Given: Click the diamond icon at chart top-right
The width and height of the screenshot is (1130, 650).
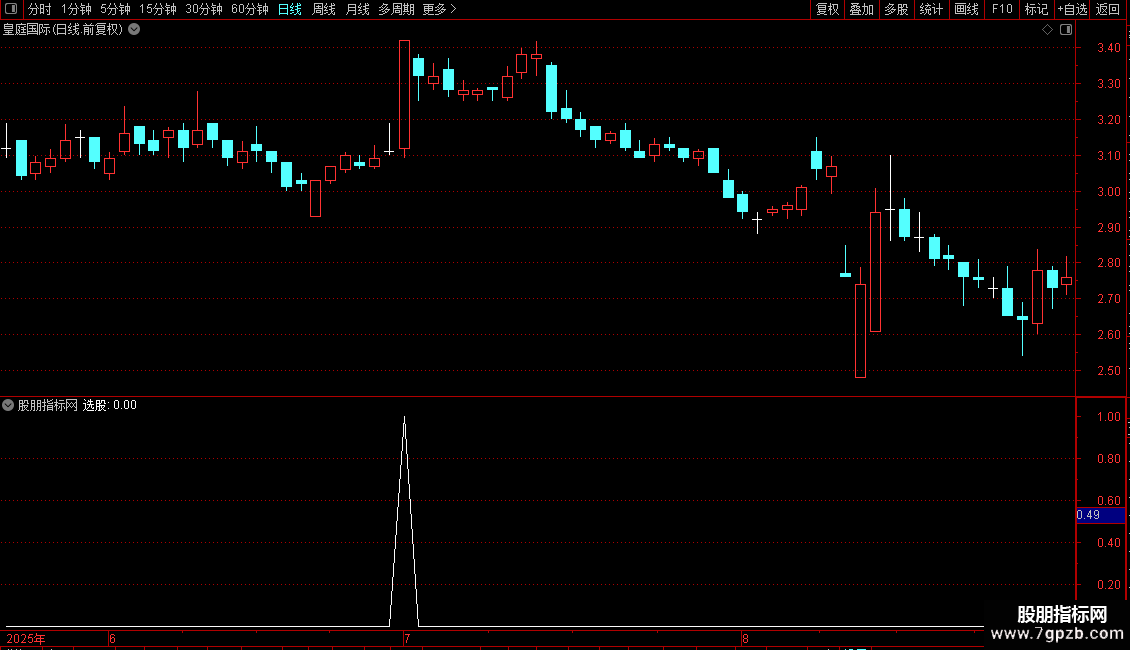Looking at the screenshot, I should pos(1047,30).
